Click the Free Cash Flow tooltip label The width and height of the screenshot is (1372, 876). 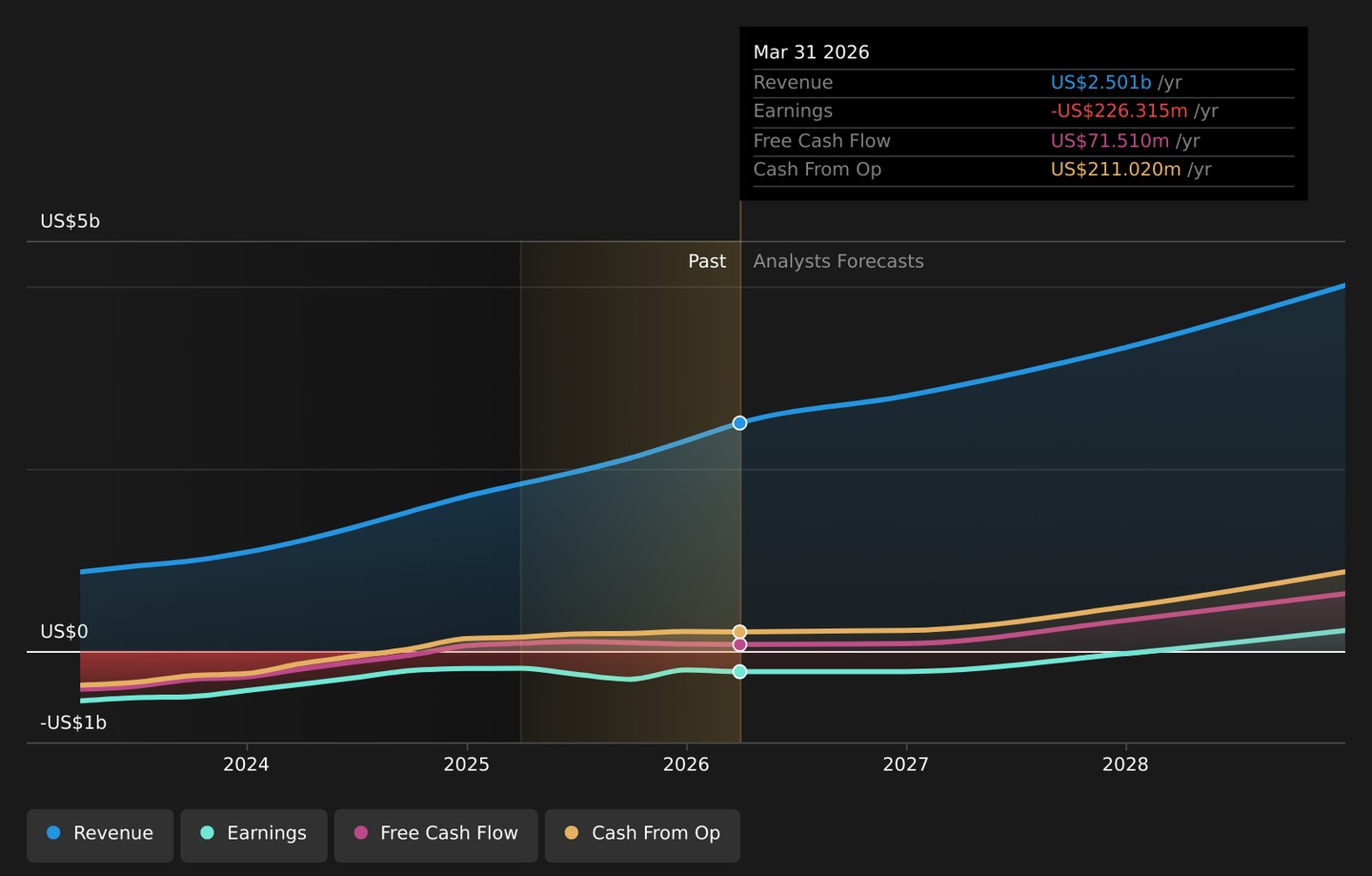[x=821, y=141]
